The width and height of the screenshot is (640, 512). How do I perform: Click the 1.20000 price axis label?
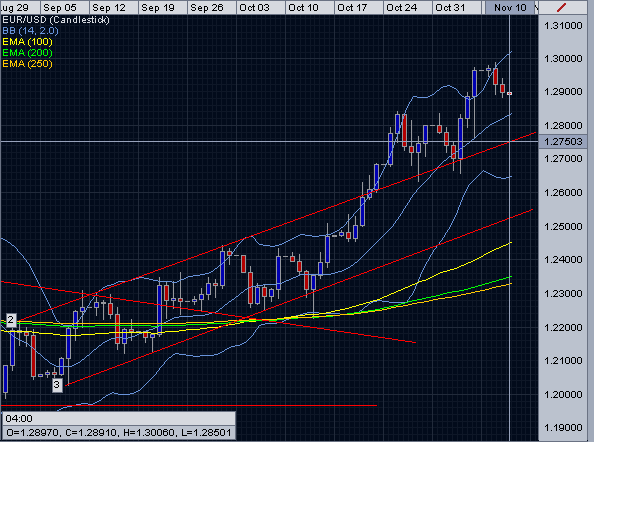pos(563,395)
